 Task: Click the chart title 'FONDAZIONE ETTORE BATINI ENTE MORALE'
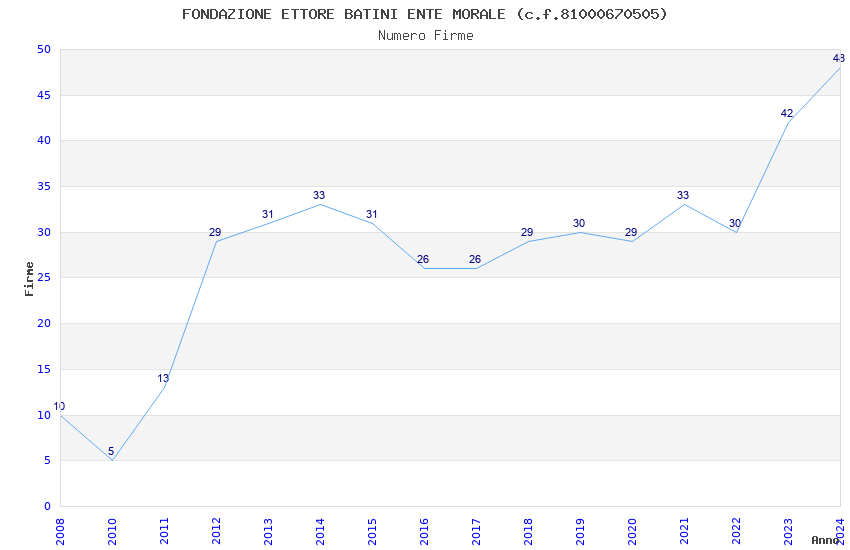[x=344, y=14]
